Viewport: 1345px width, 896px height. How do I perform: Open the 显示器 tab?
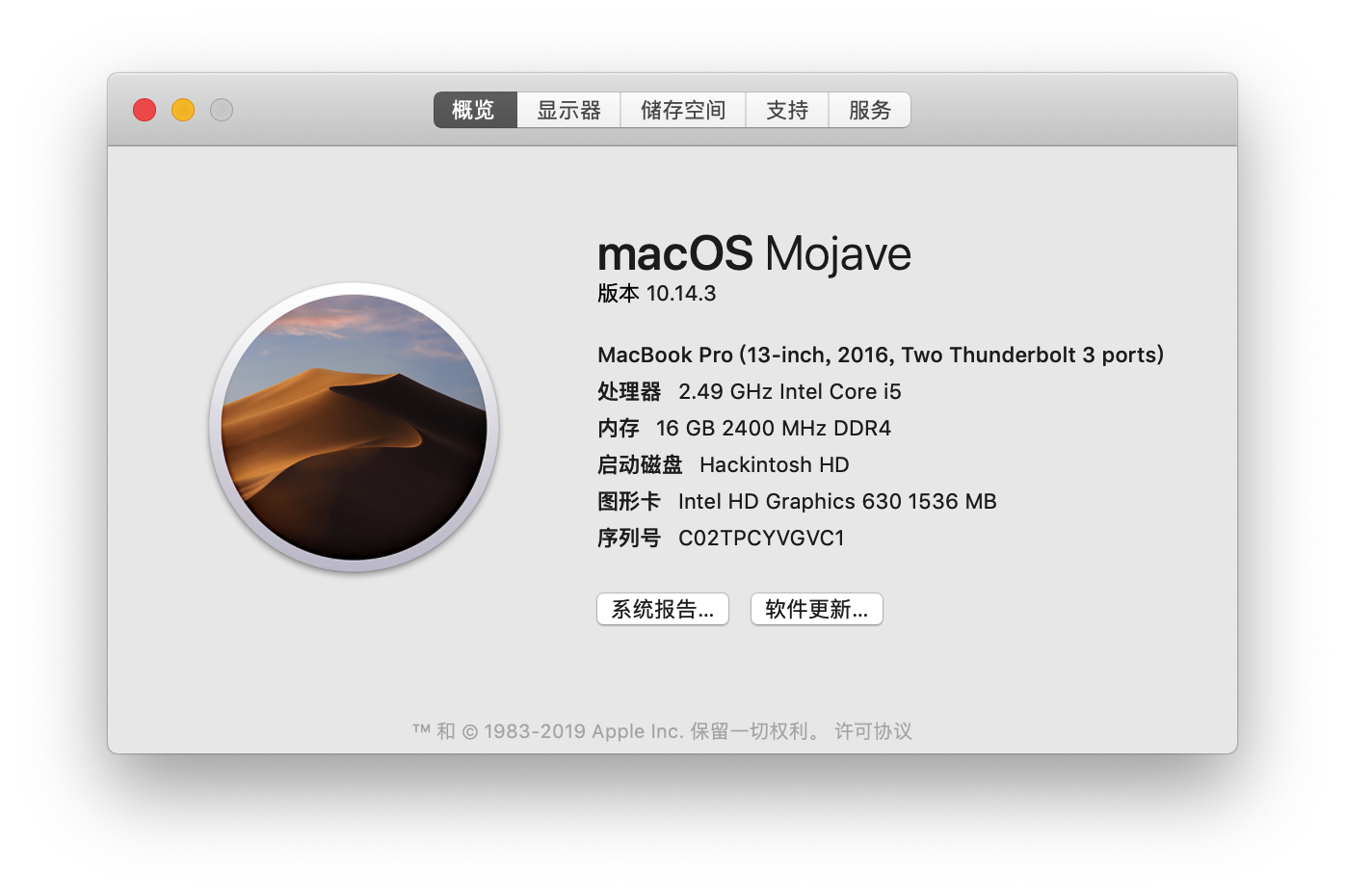coord(568,110)
